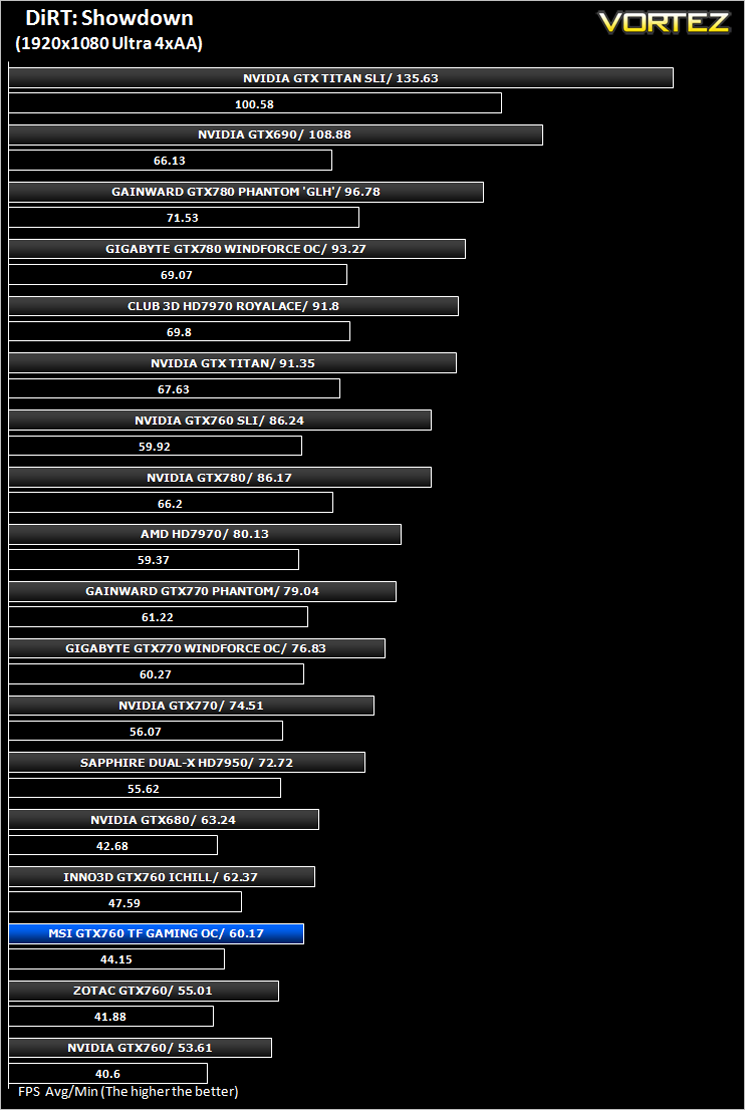745x1110 pixels.
Task: Click the AMD HD7970 80.13 bar
Action: pos(205,534)
